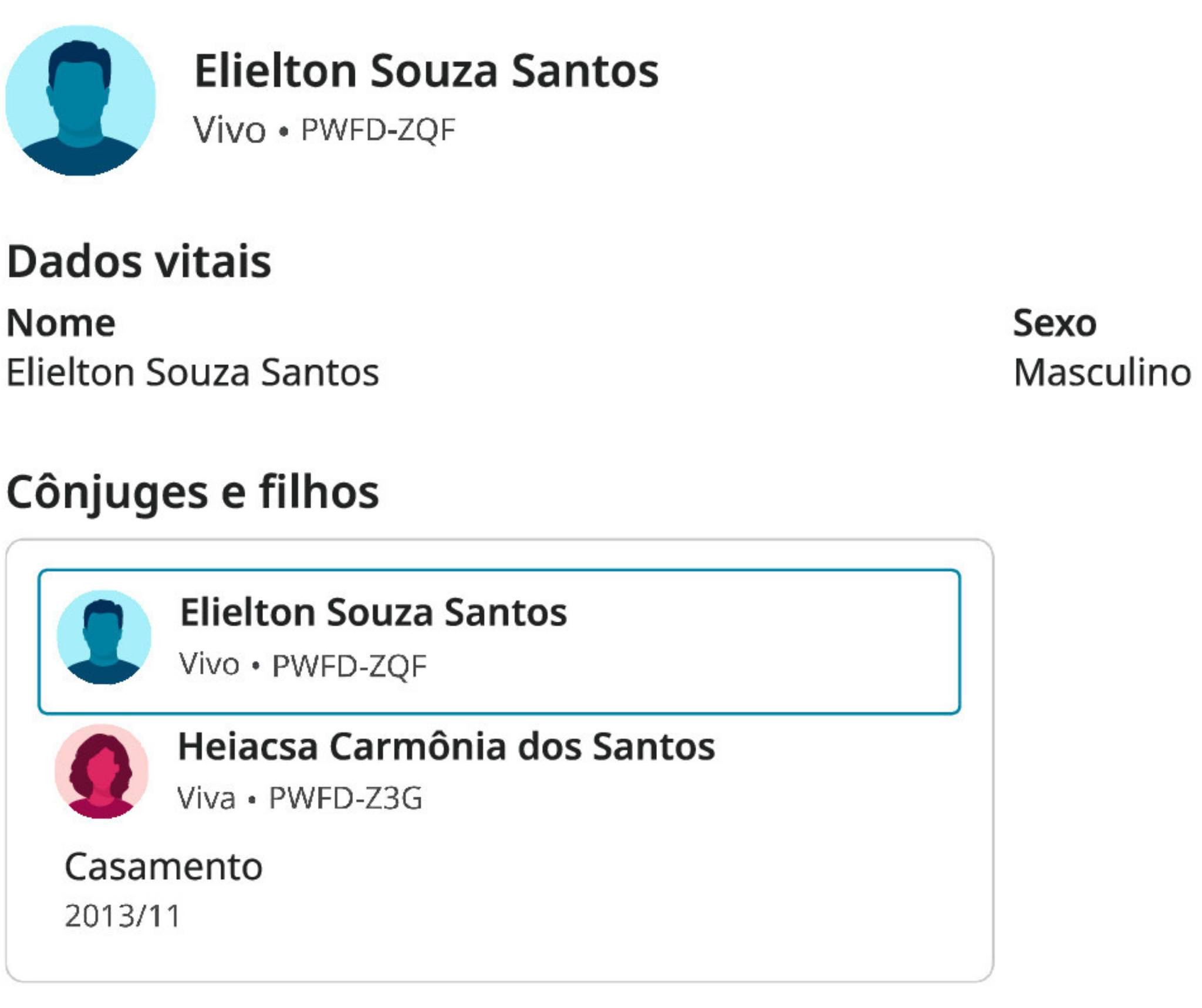Click the header ID PWFD-ZQF under the title
Screen dimensions: 1202x1008
[x=378, y=130]
